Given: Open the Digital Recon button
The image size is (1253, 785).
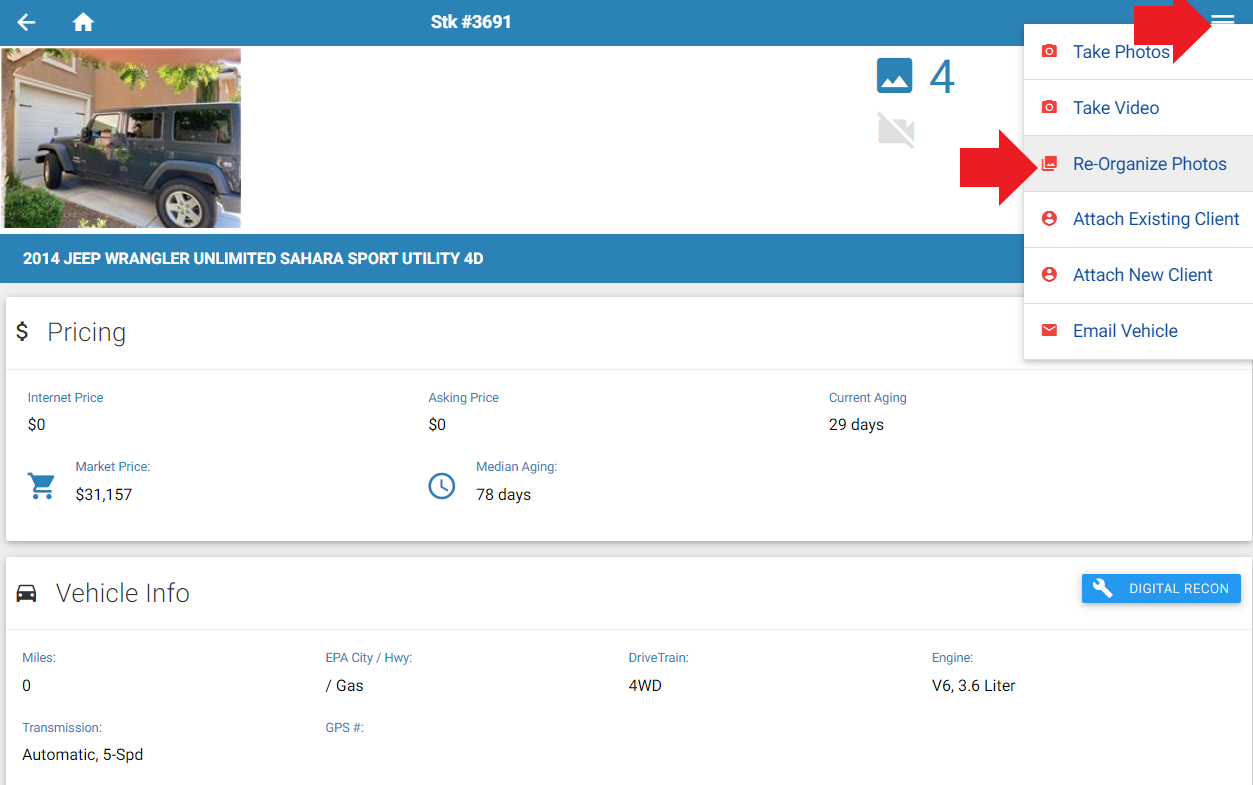Looking at the screenshot, I should click(1161, 588).
